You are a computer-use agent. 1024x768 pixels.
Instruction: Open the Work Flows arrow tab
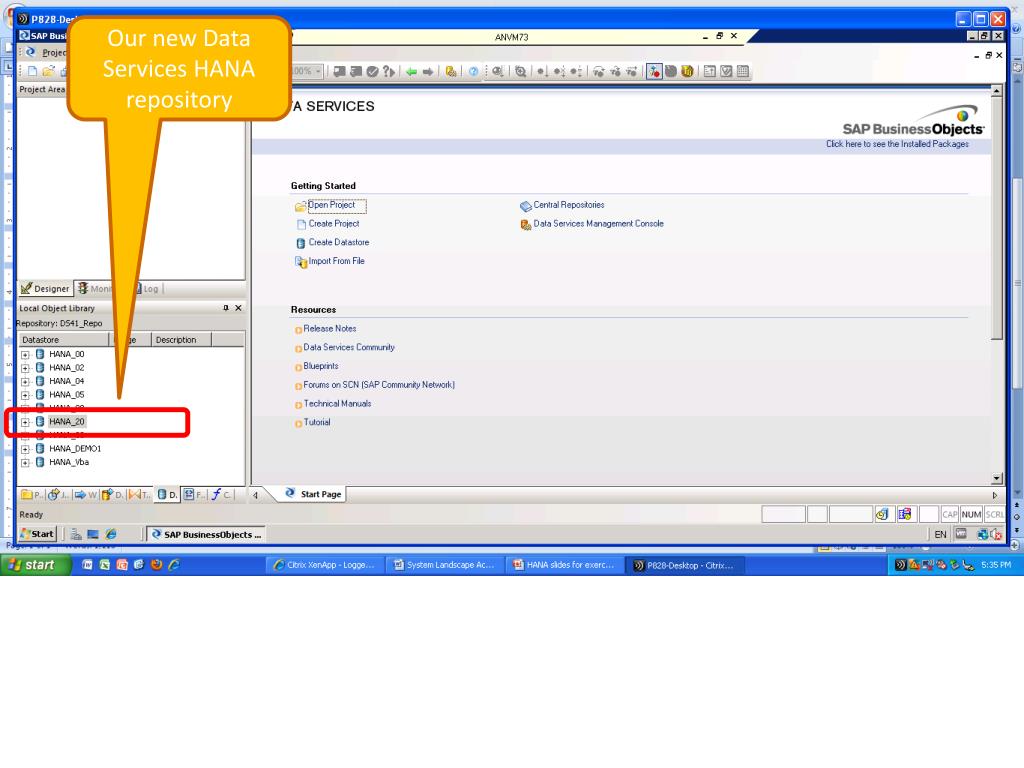85,494
